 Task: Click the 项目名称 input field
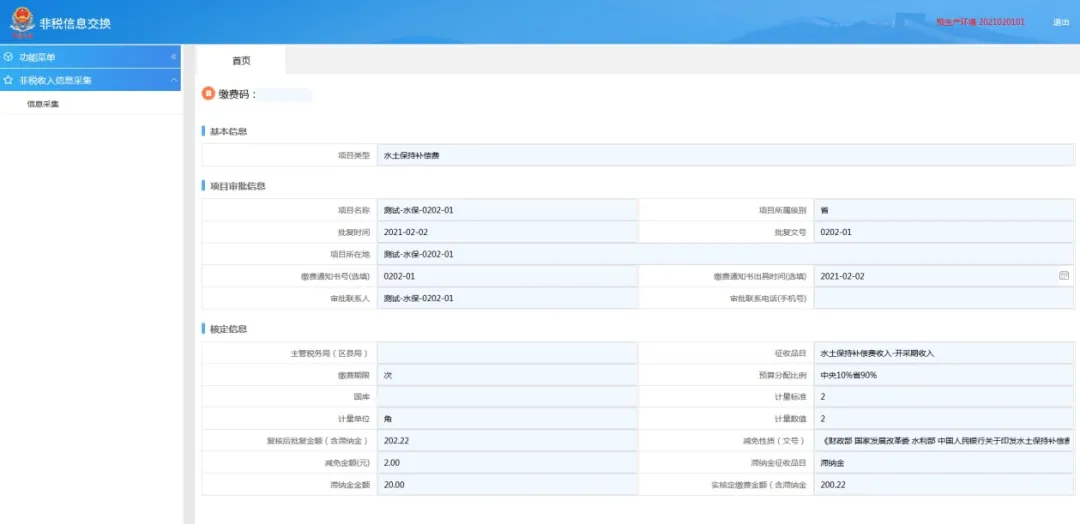click(x=507, y=210)
